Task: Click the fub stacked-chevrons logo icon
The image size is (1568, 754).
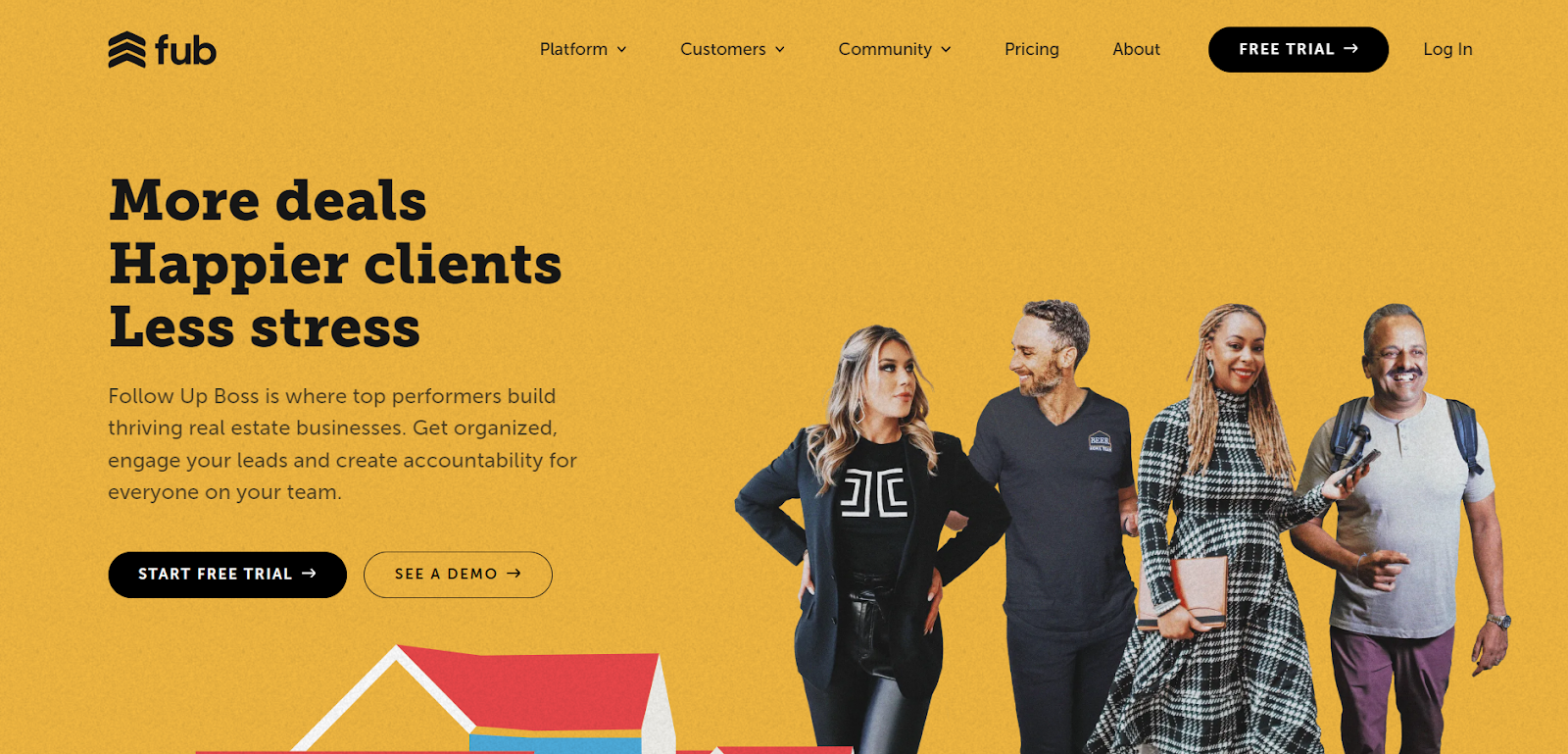Action: tap(127, 50)
